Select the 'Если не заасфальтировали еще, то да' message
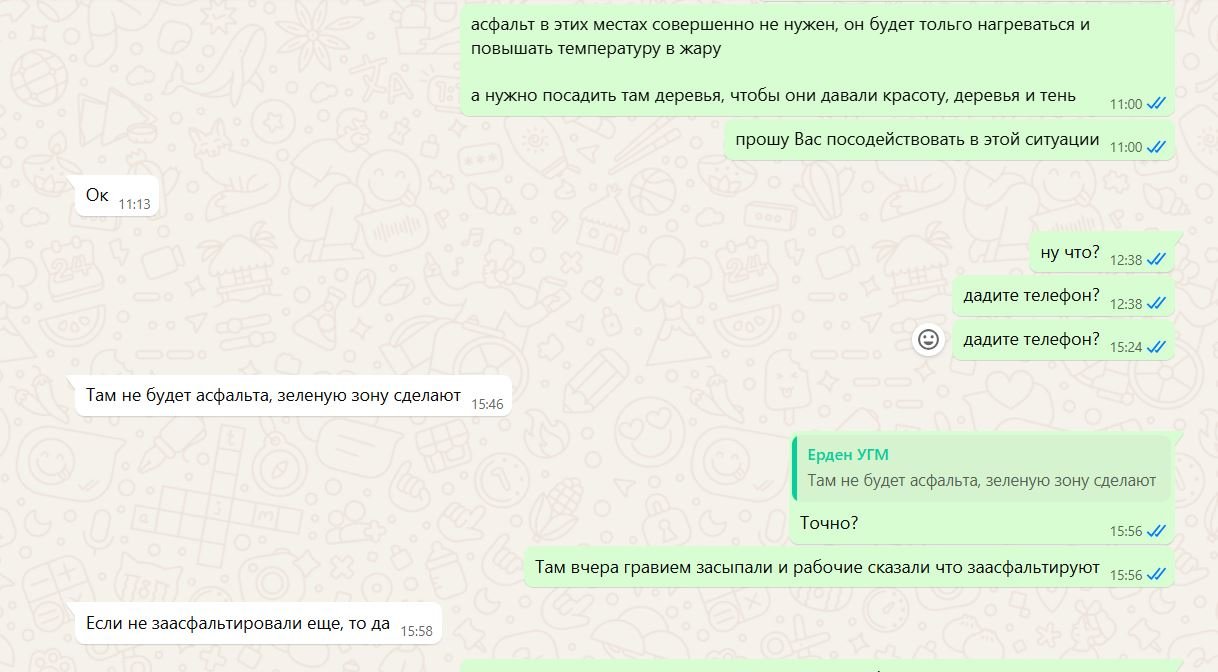Image resolution: width=1218 pixels, height=672 pixels. 258,624
